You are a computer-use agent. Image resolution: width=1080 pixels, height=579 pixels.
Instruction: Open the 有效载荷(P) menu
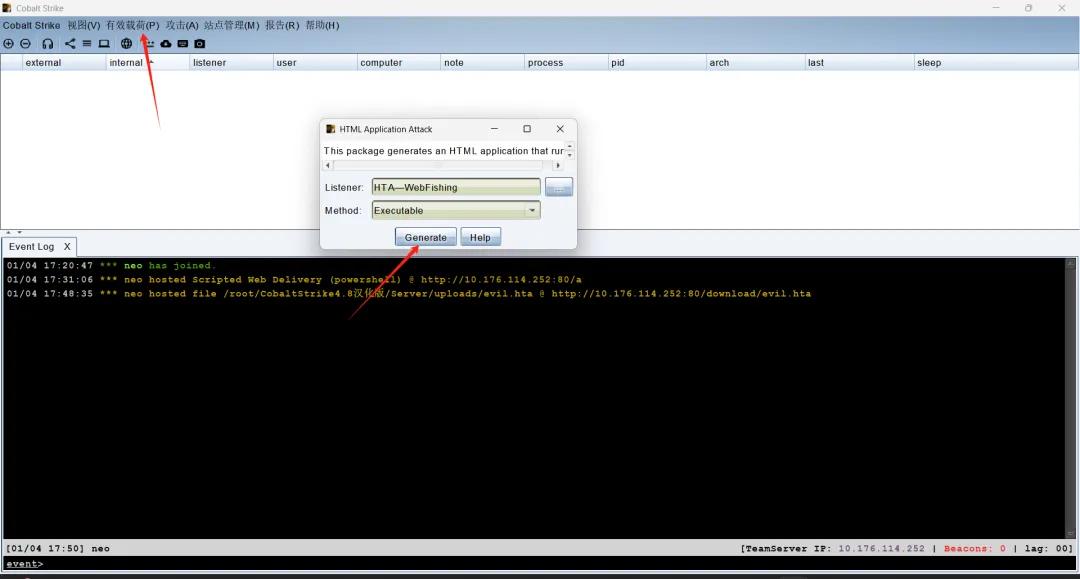(132, 25)
